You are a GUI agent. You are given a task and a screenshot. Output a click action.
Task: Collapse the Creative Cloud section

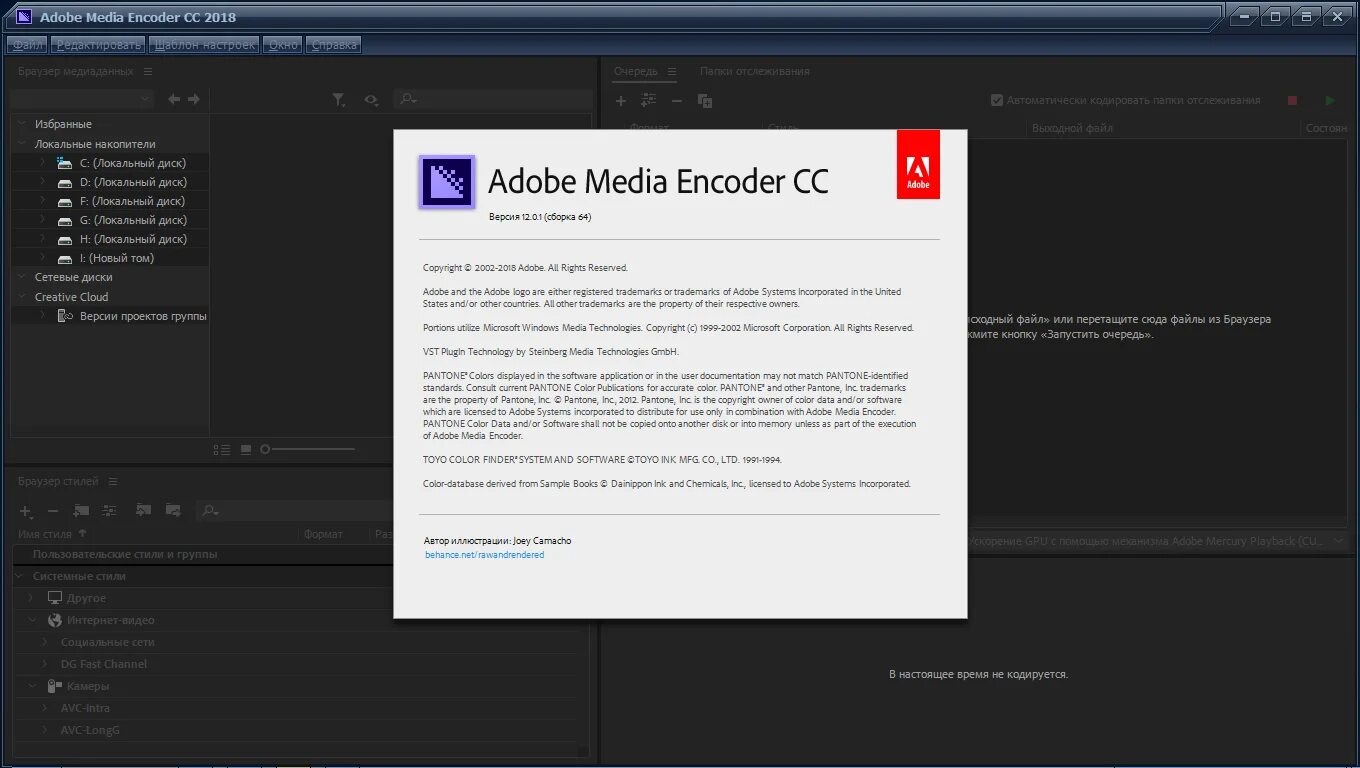tap(22, 297)
